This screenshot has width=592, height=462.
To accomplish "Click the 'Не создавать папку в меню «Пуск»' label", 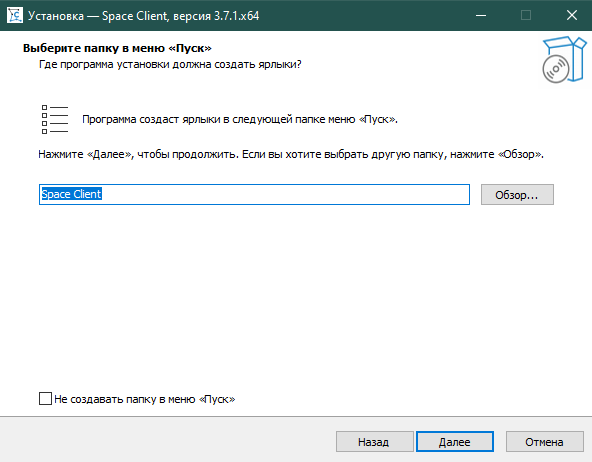I will click(x=145, y=399).
